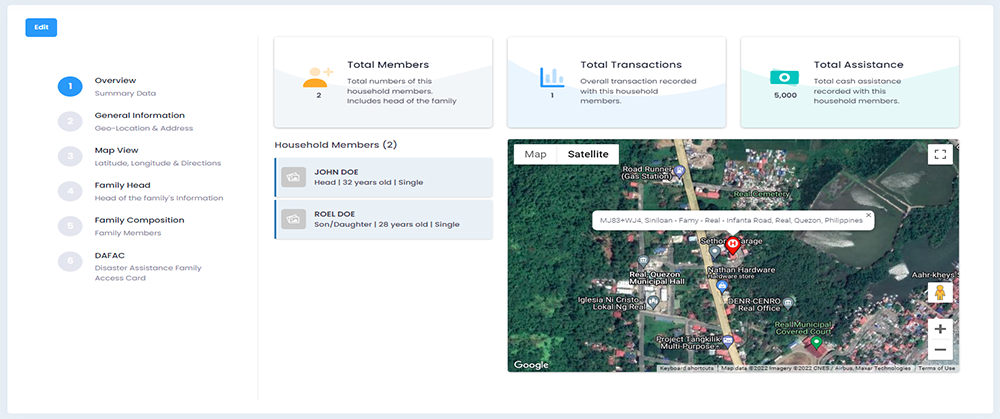Screen dimensions: 1000x419
Task: Click the Project Tangkilik Multi-Purpose marker
Action: point(728,342)
